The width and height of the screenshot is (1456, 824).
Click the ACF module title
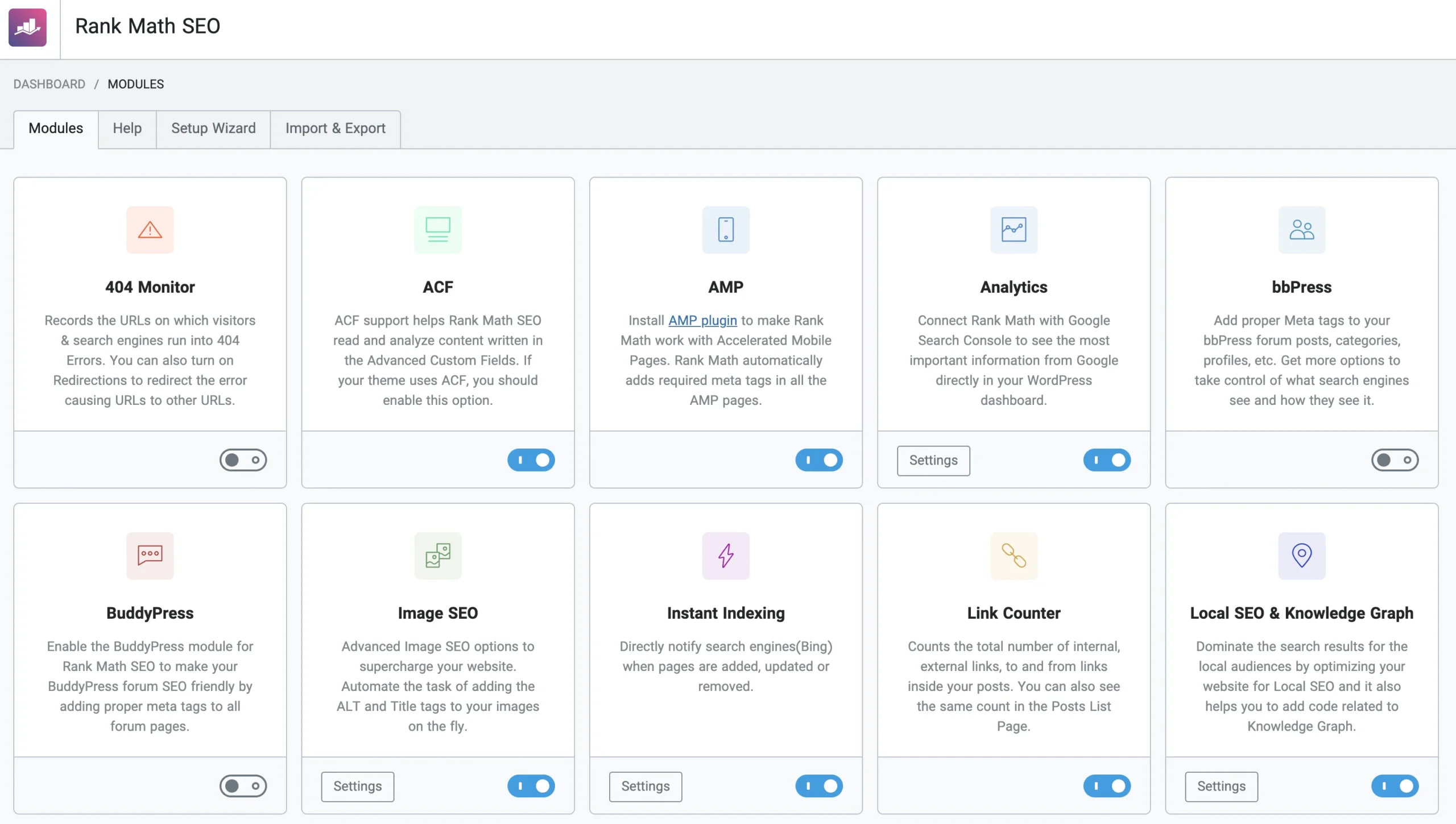[438, 287]
